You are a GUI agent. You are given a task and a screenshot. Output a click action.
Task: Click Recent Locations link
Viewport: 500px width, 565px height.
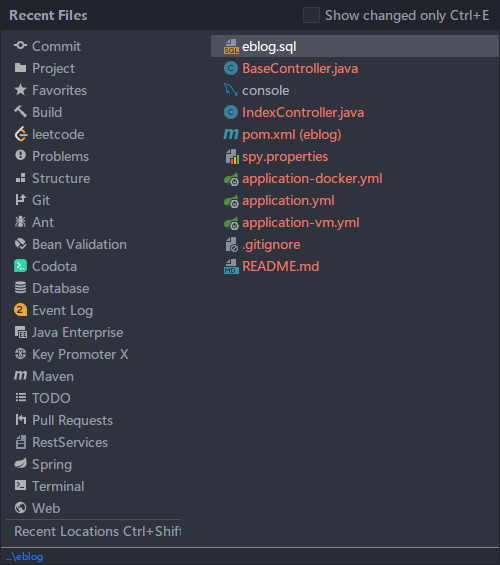(x=97, y=531)
